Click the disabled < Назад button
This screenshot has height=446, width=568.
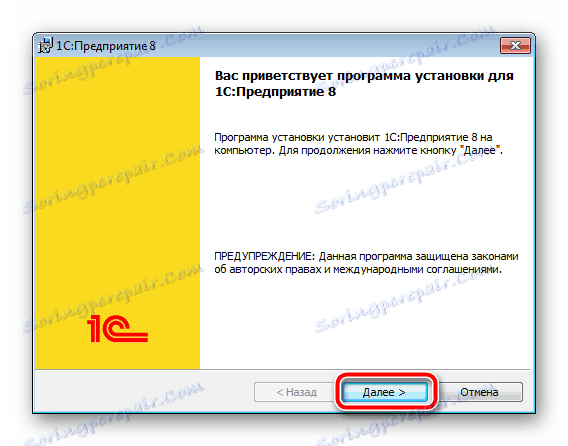pyautogui.click(x=296, y=392)
